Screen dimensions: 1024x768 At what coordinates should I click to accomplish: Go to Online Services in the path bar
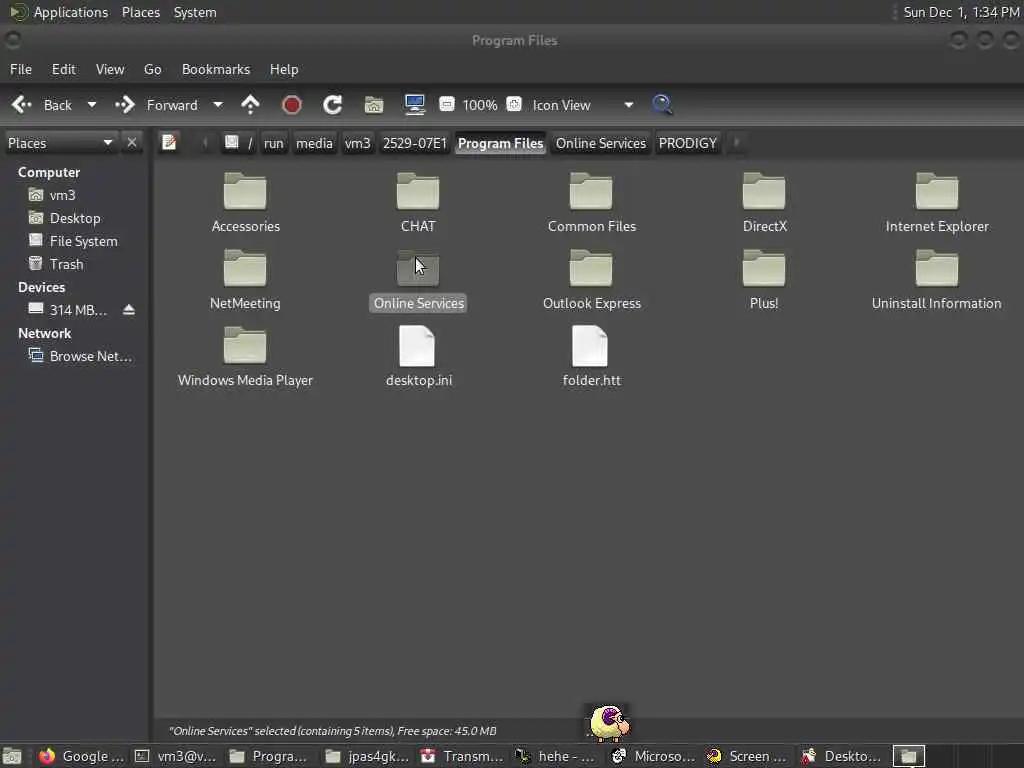[x=601, y=143]
